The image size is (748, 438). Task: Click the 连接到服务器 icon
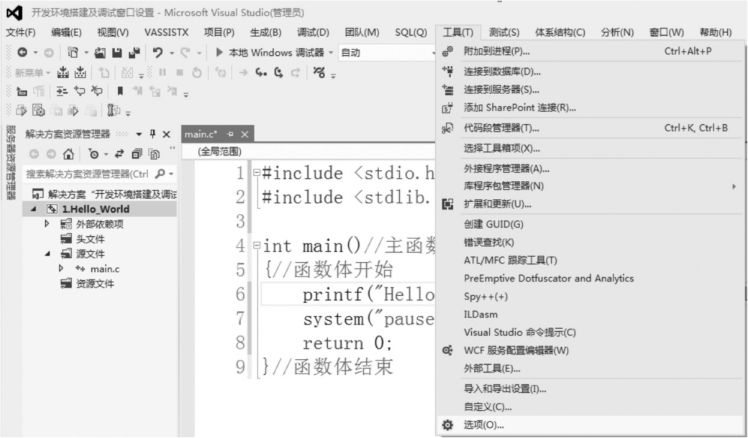pyautogui.click(x=447, y=90)
